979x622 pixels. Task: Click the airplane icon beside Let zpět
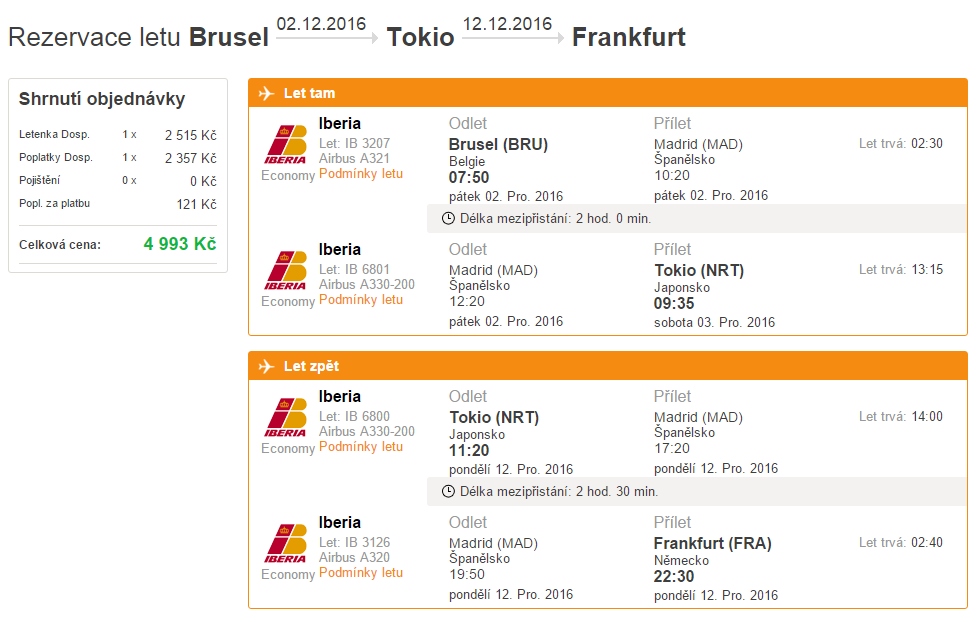(267, 366)
